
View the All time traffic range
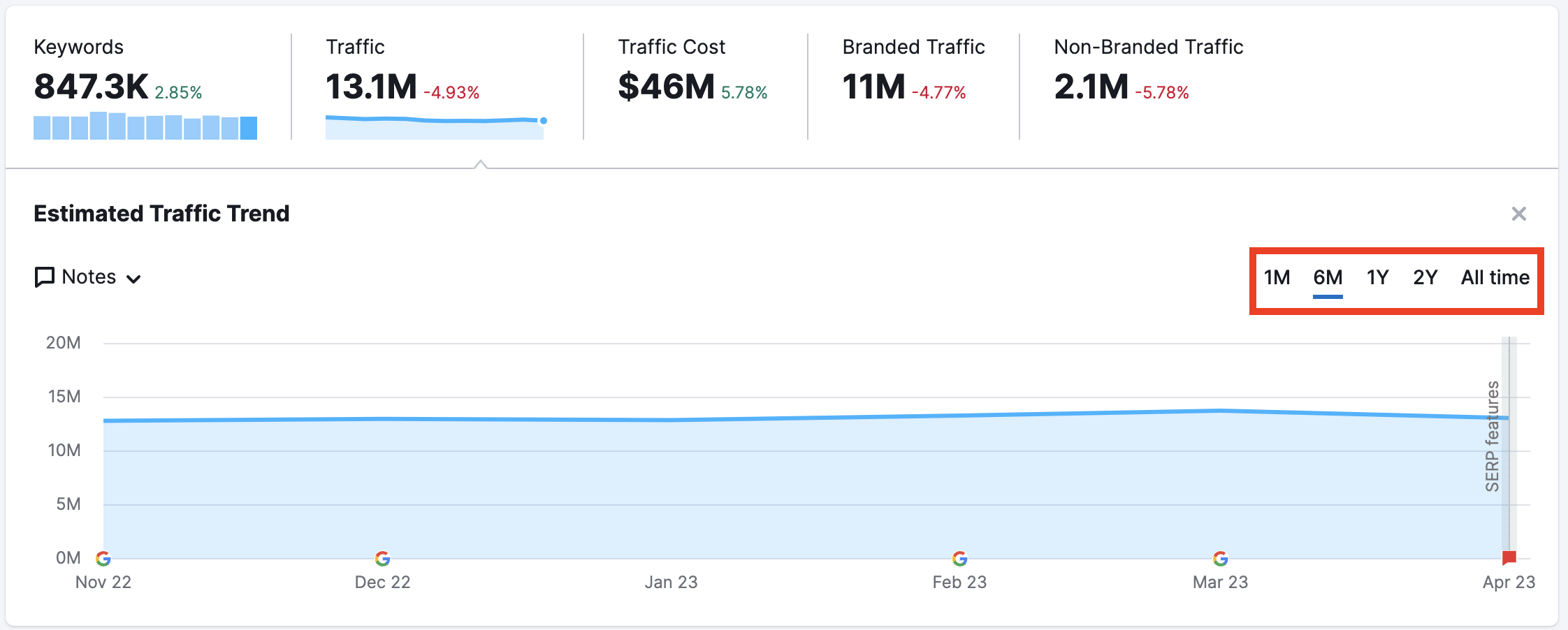pos(1495,278)
